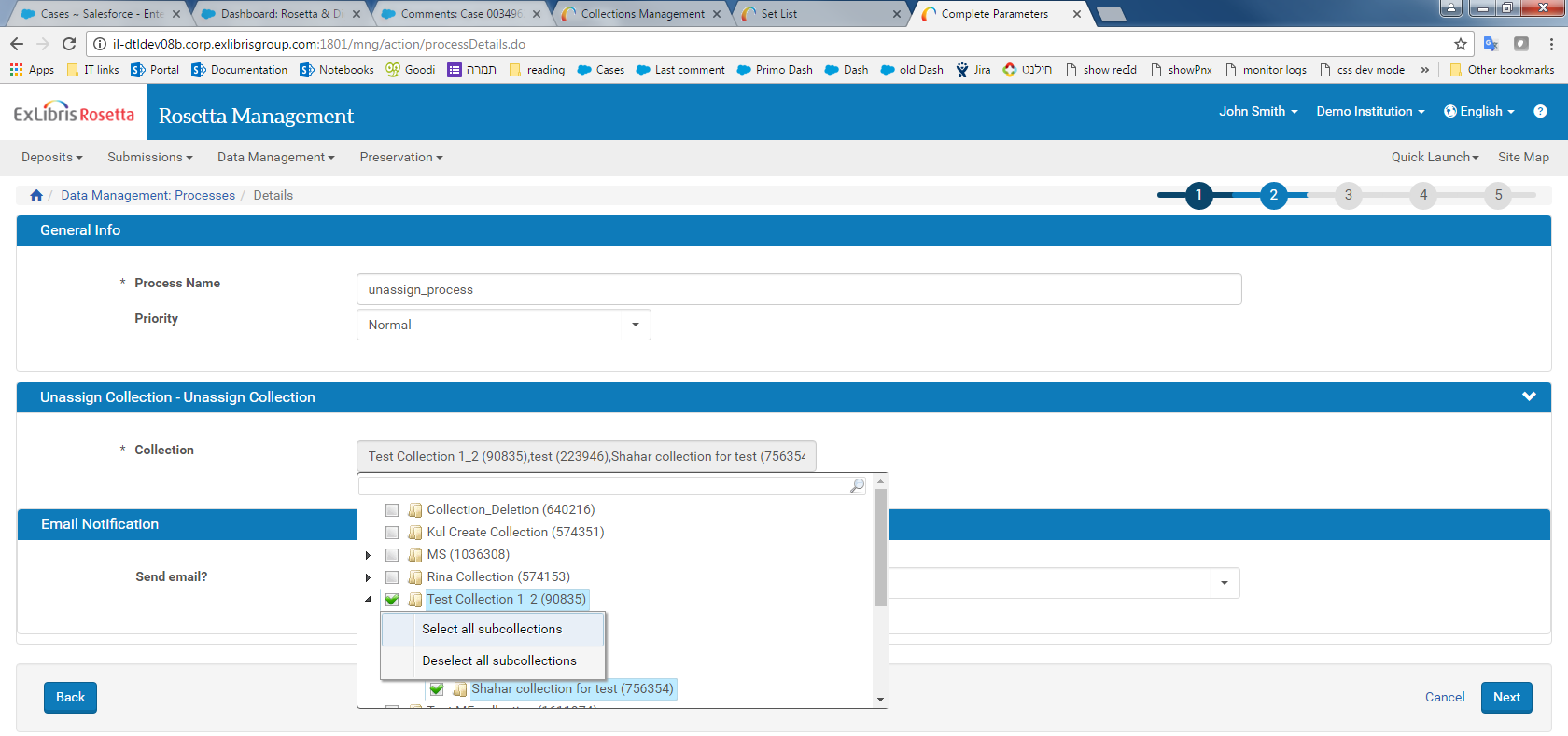Click the browser back arrow

[17, 44]
